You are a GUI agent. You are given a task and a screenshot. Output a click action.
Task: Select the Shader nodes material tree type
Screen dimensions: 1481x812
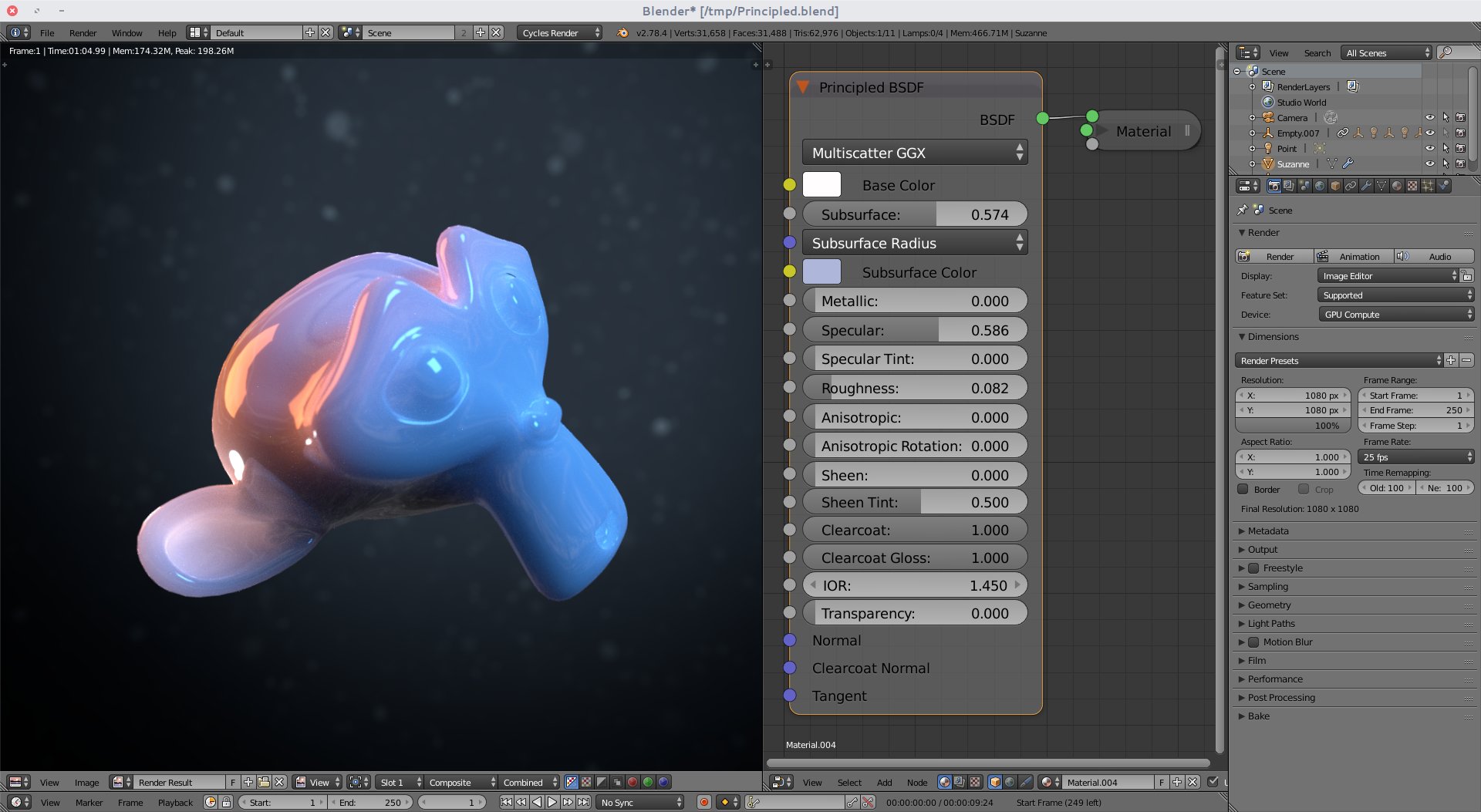click(x=944, y=782)
